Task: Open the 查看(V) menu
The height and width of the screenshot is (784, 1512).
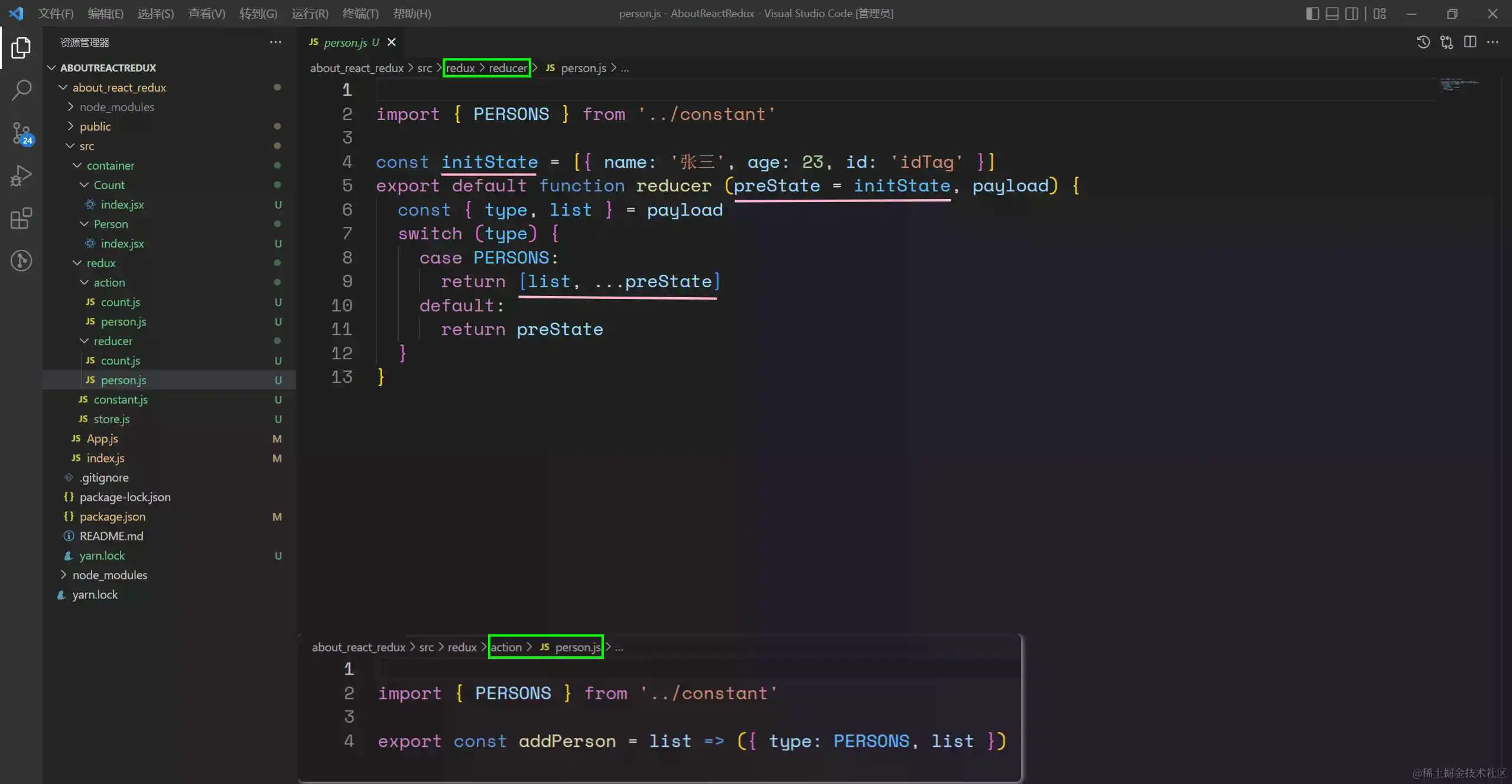Action: click(x=206, y=13)
